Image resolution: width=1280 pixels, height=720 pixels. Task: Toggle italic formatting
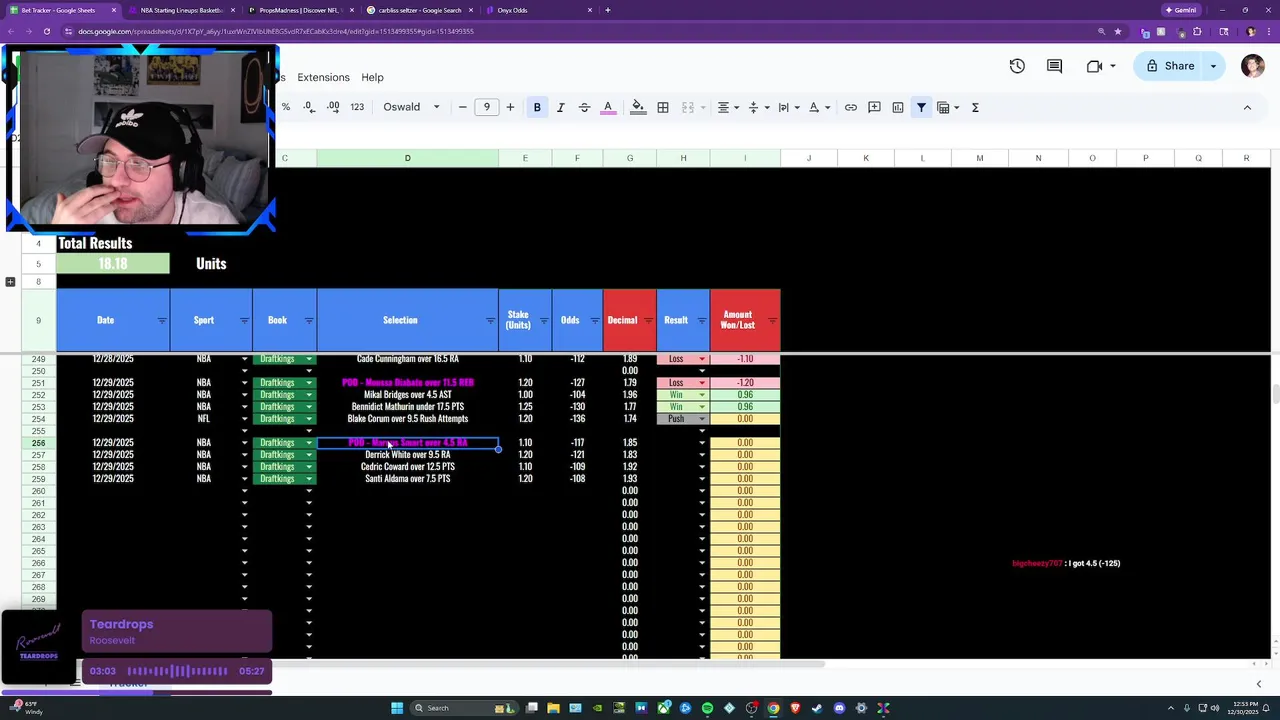[x=560, y=107]
